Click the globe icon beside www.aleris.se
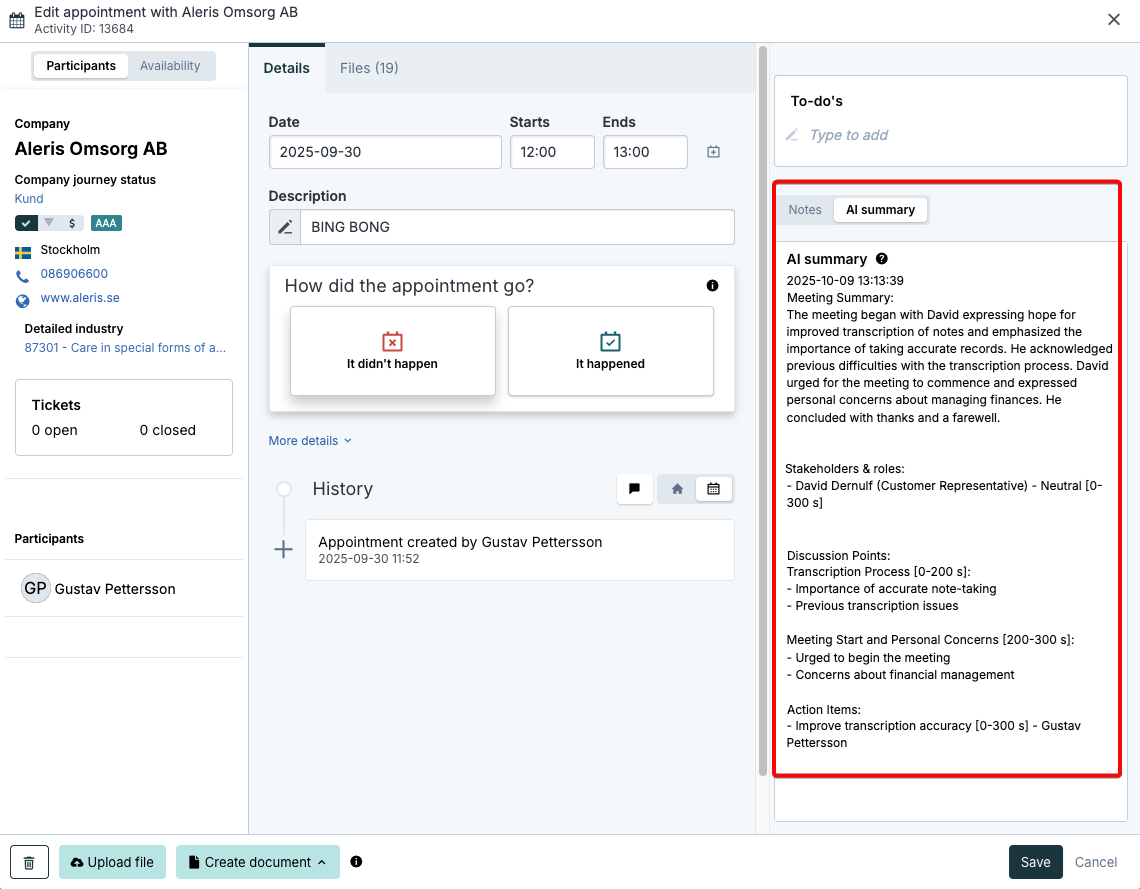1140x889 pixels. (23, 301)
